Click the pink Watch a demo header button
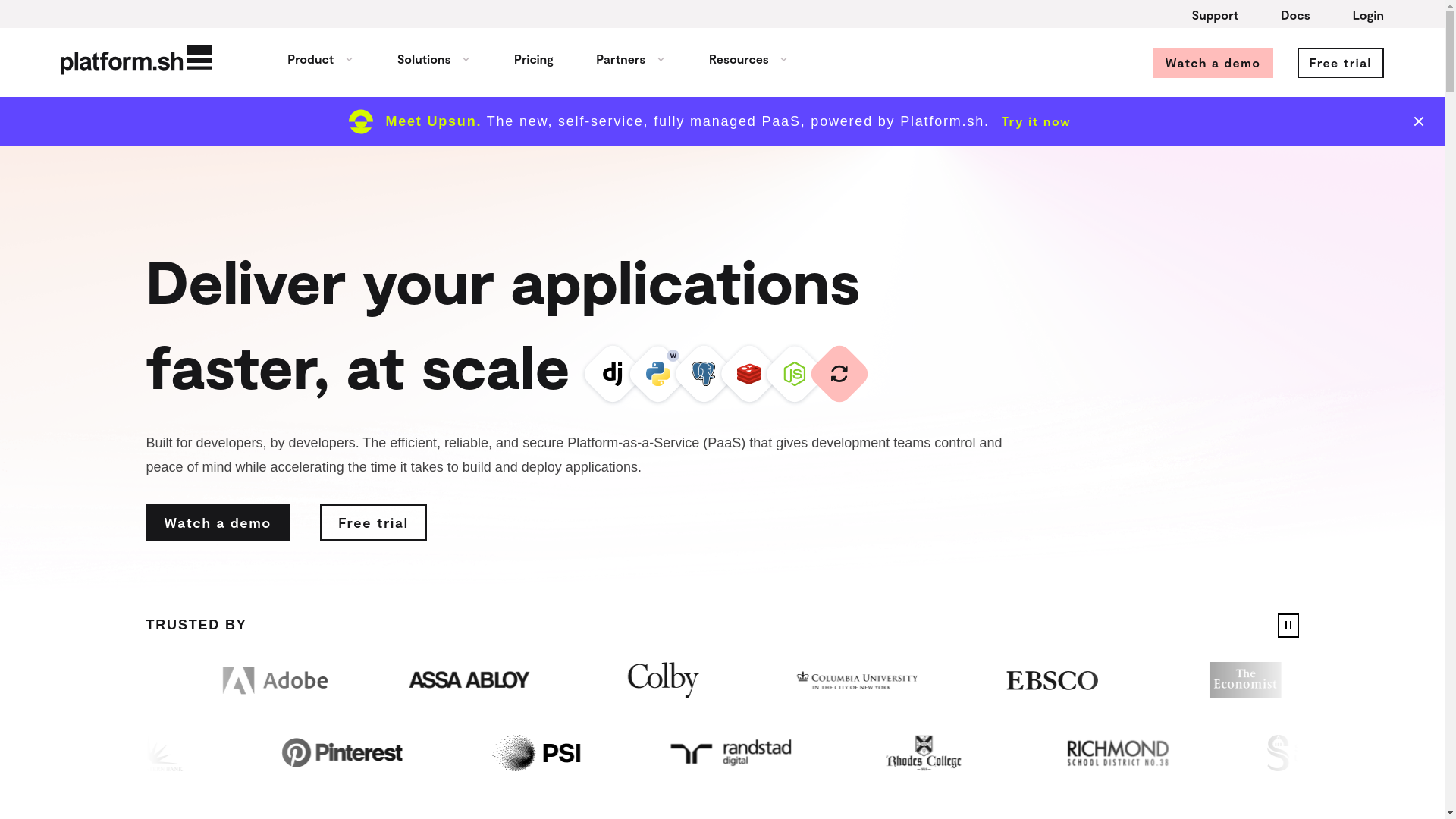The height and width of the screenshot is (819, 1456). [x=1213, y=63]
